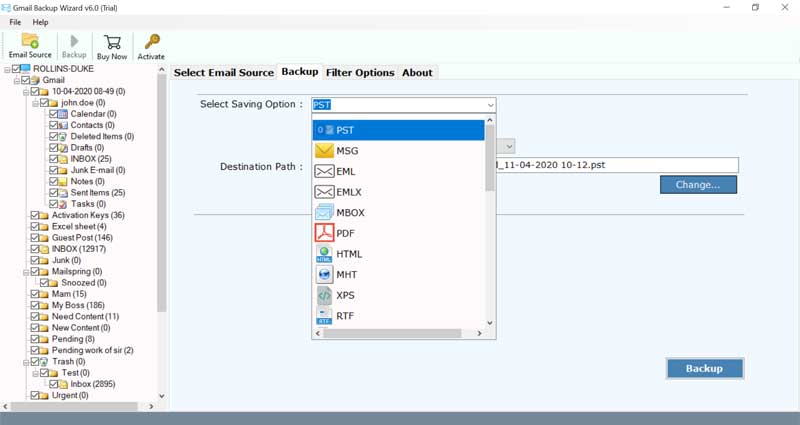Choose the MBOX format icon
Screen dimensions: 800x425
(x=324, y=212)
